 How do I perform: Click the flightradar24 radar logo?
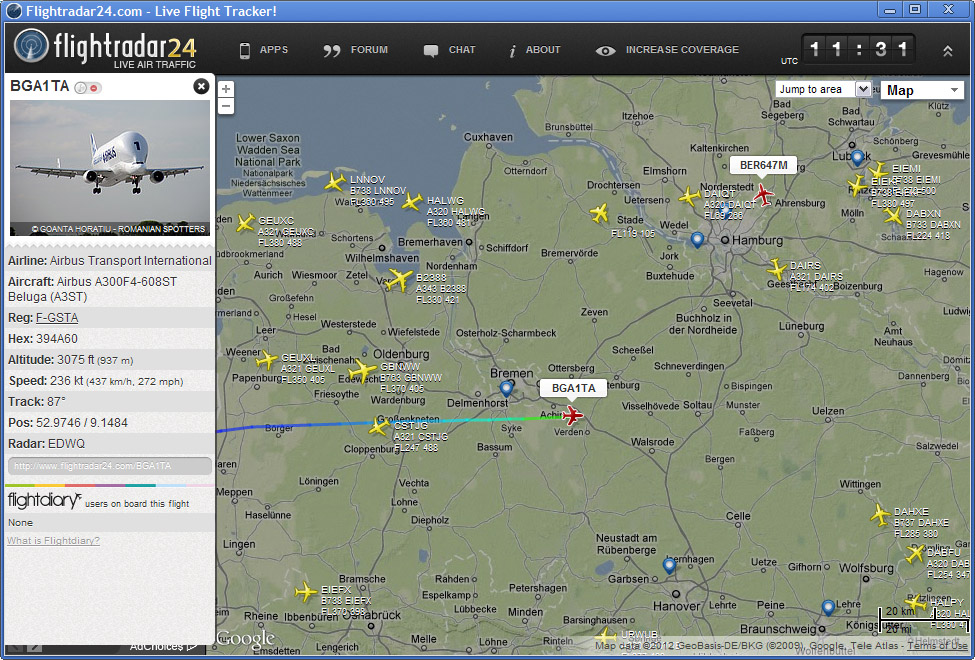click(x=32, y=48)
